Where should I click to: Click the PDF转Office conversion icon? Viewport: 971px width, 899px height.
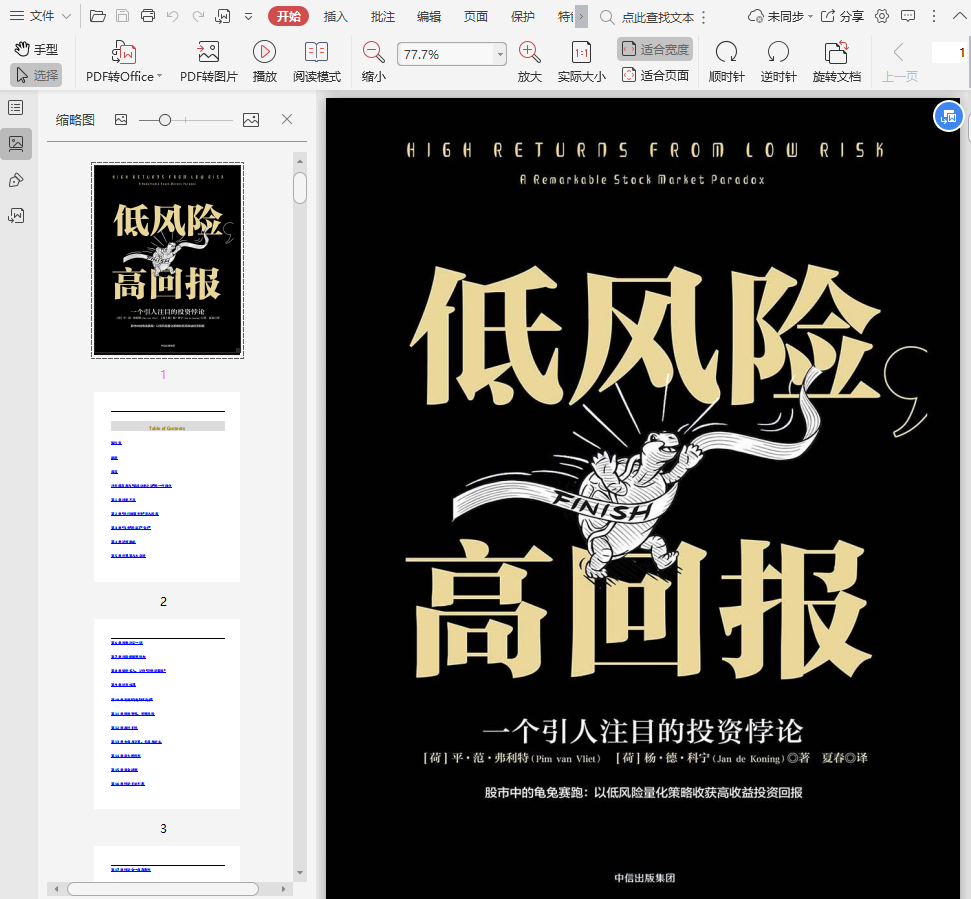[124, 53]
